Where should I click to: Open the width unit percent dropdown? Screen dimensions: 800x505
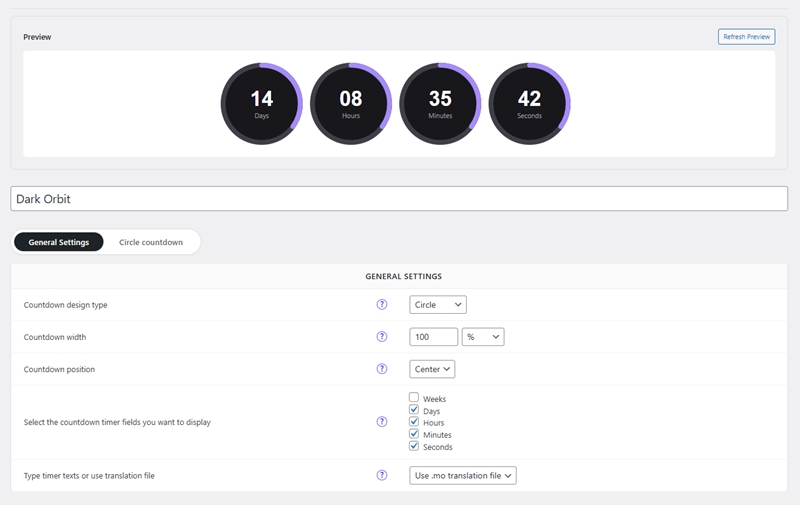click(483, 337)
